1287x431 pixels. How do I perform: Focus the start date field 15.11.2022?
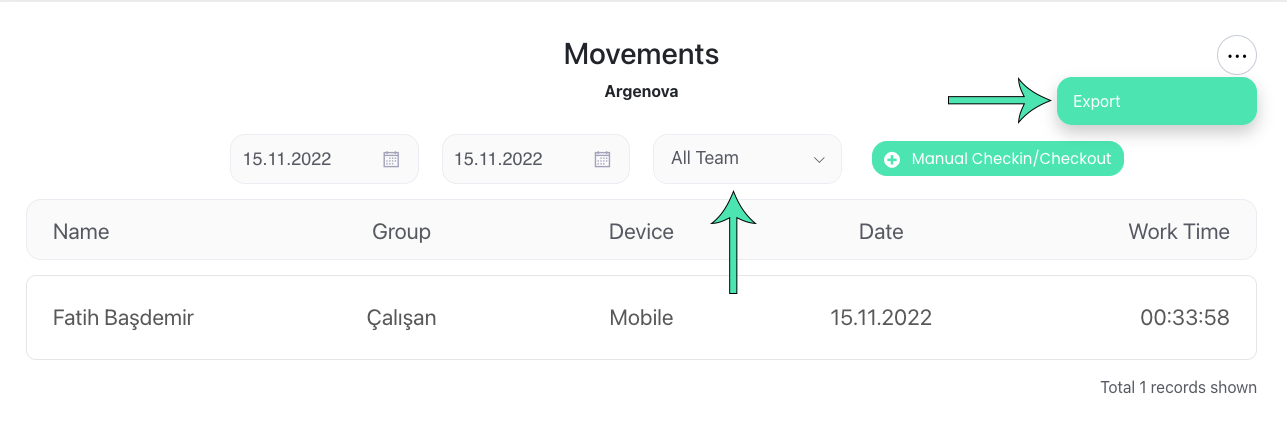click(324, 159)
